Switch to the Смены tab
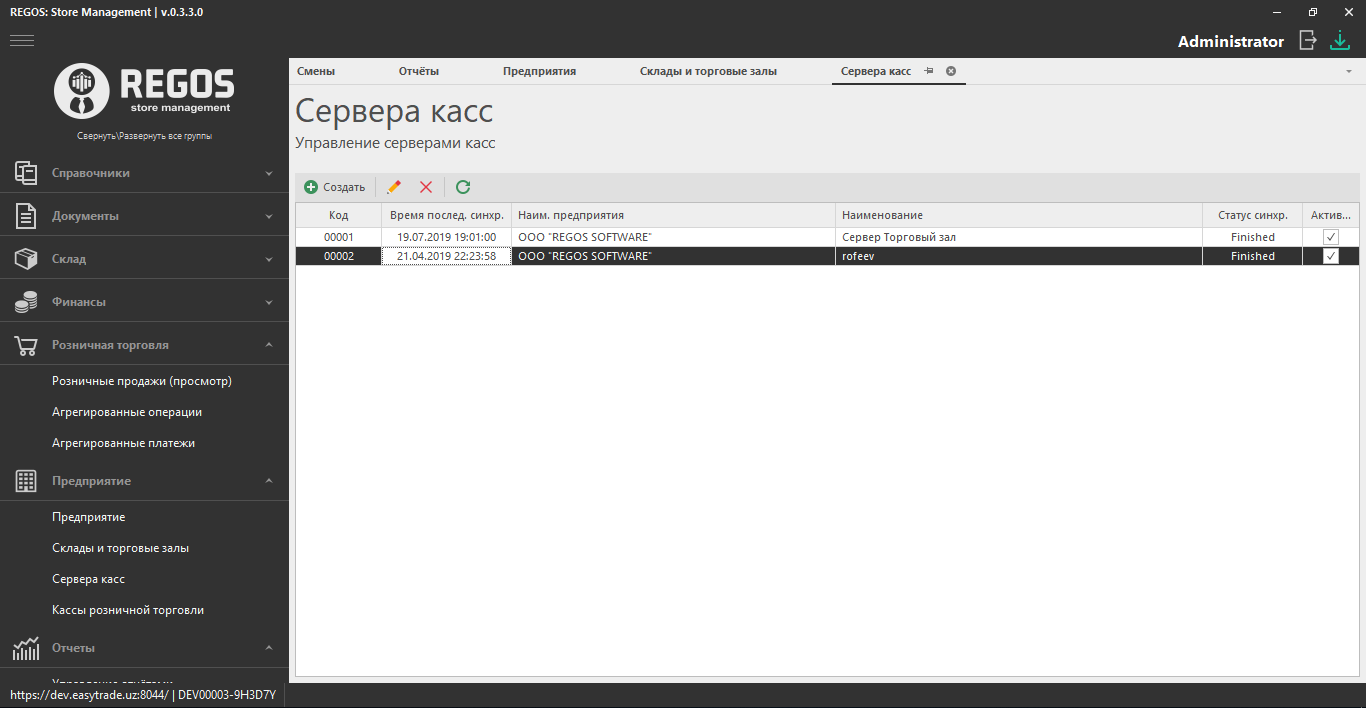Viewport: 1366px width, 708px height. (316, 71)
